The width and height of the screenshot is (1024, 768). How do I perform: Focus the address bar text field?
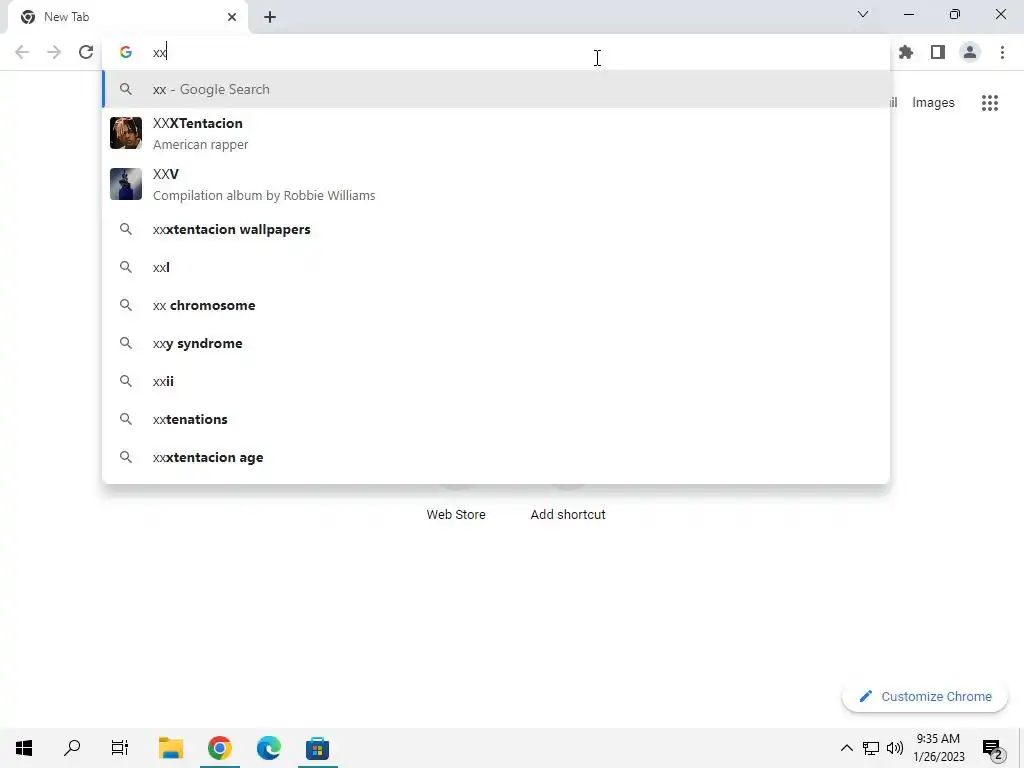pyautogui.click(x=496, y=52)
